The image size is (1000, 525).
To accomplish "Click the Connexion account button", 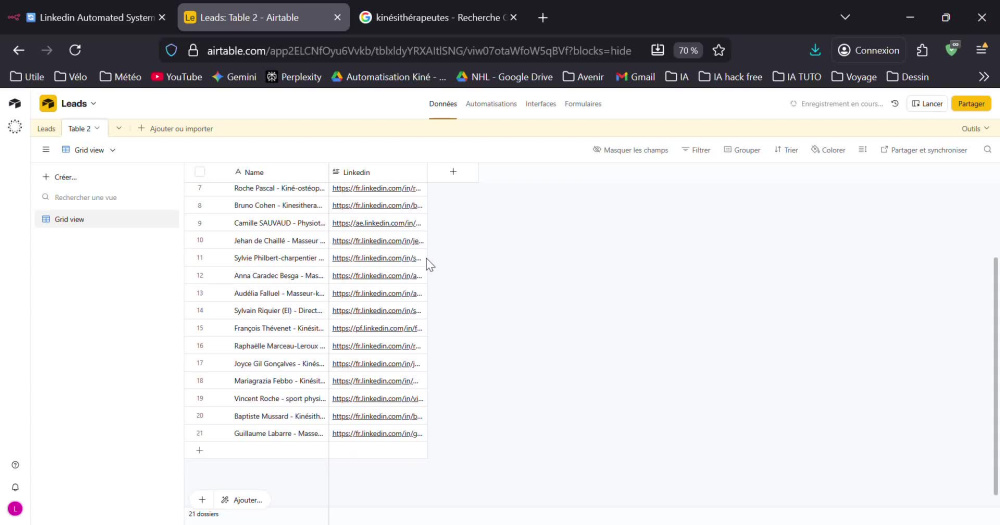I will [x=869, y=50].
